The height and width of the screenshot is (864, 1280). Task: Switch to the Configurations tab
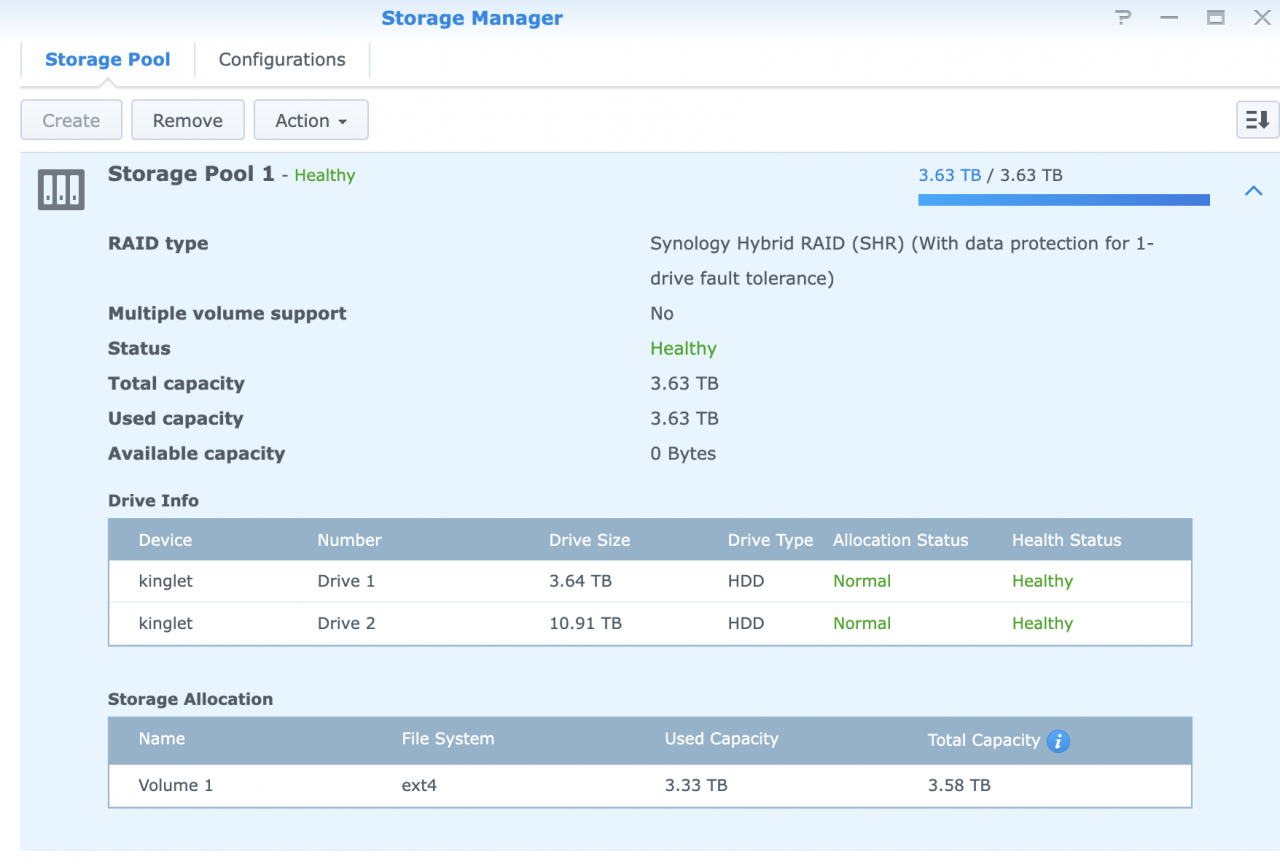(x=281, y=59)
